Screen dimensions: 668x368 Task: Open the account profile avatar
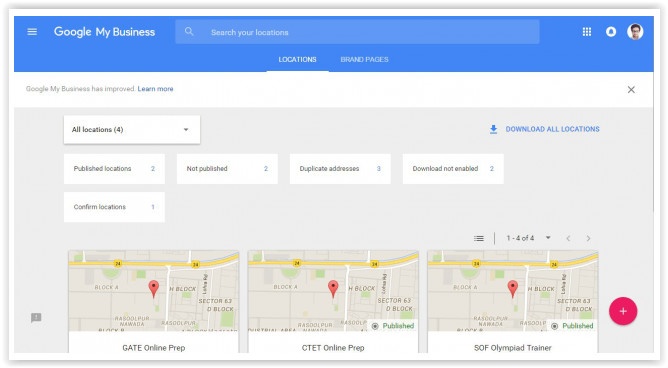[635, 32]
